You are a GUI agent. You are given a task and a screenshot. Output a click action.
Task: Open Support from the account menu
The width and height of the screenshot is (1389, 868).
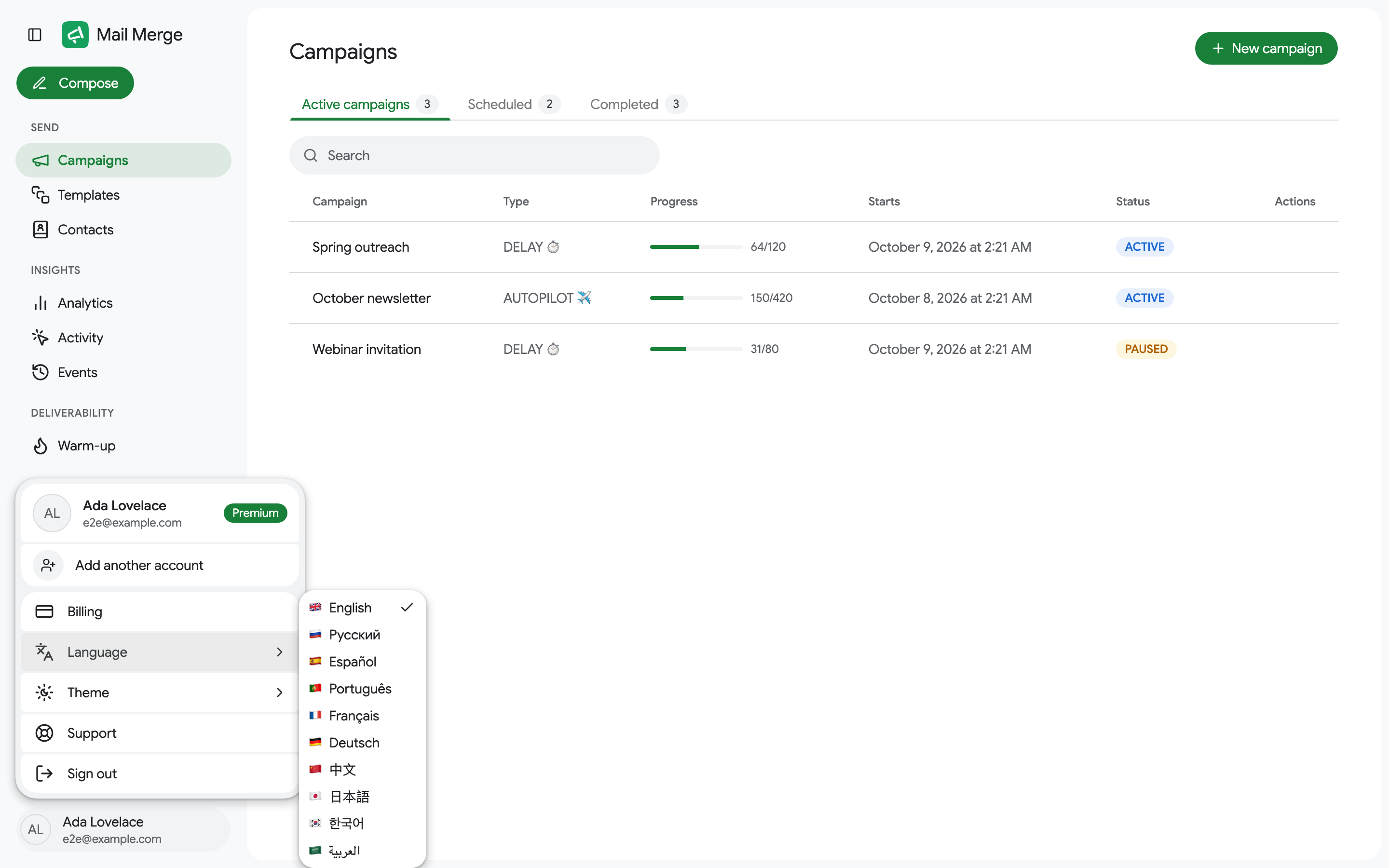tap(160, 733)
